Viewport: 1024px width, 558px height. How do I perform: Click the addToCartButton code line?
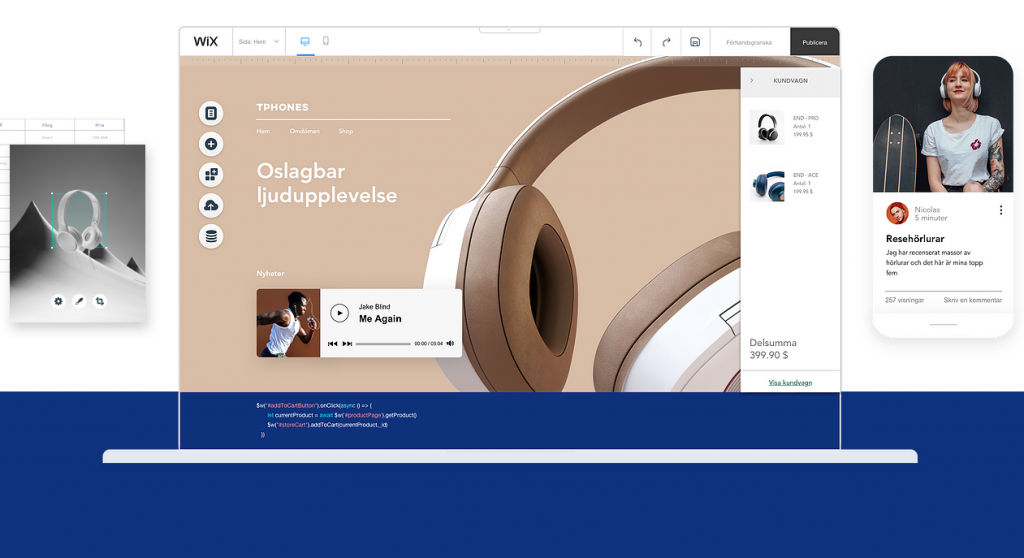313,406
